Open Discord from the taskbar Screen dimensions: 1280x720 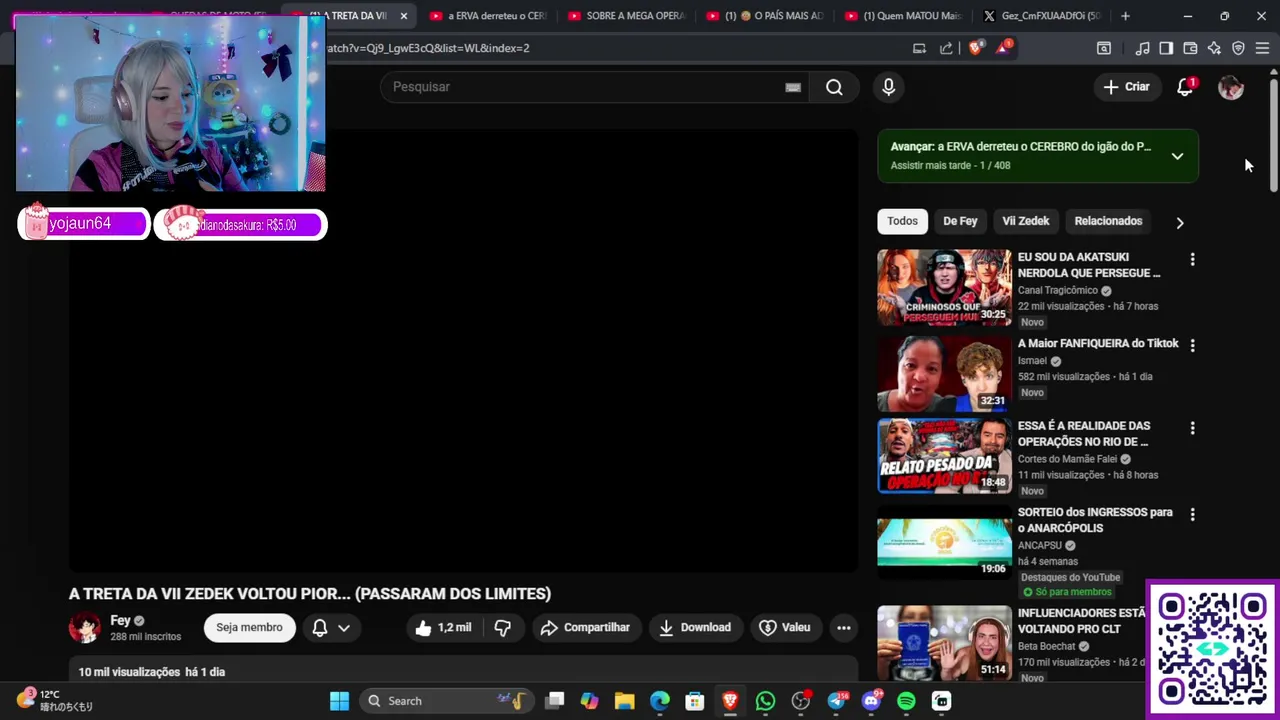pos(871,701)
